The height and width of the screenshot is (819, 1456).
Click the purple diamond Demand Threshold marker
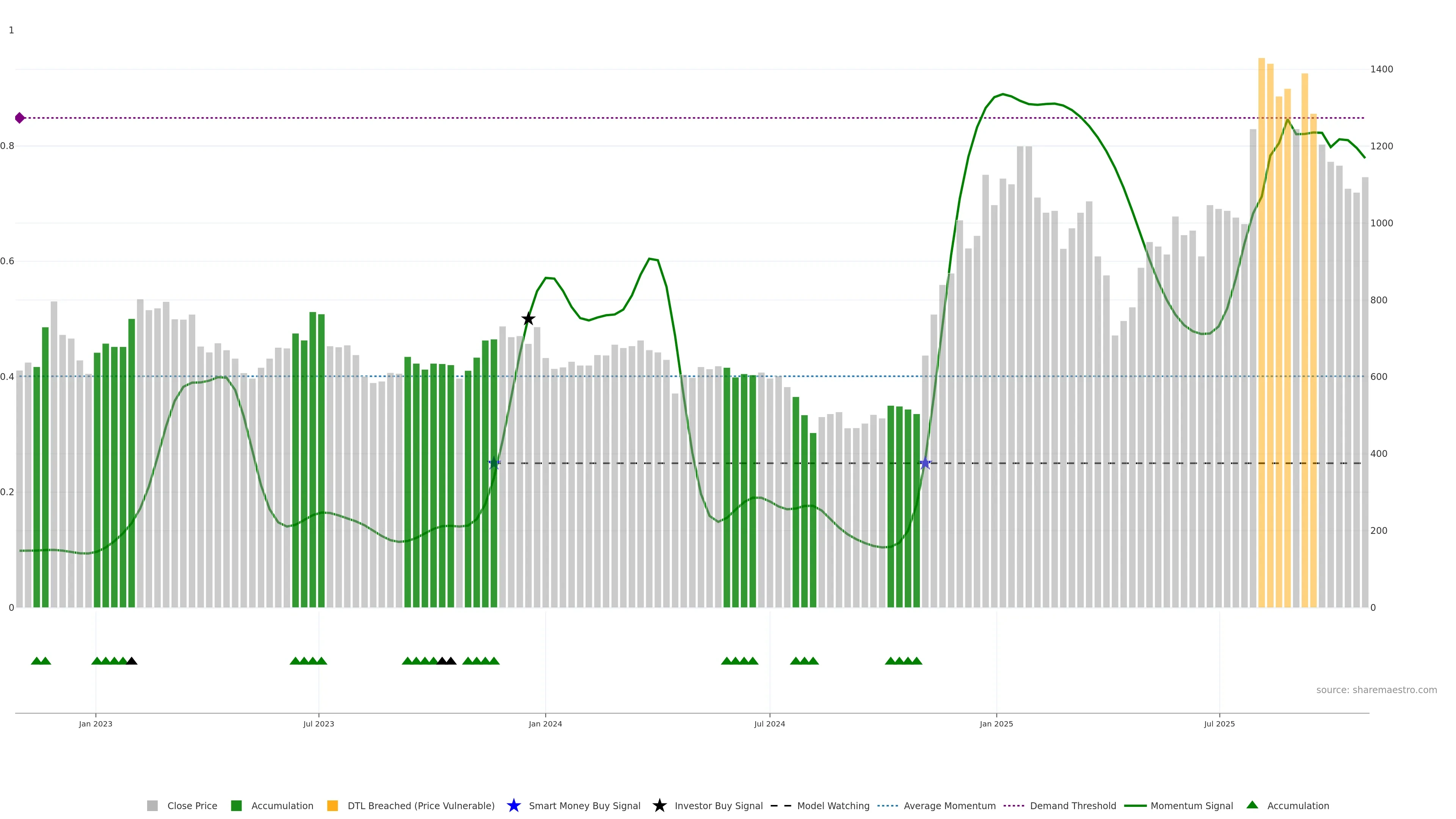pyautogui.click(x=20, y=118)
